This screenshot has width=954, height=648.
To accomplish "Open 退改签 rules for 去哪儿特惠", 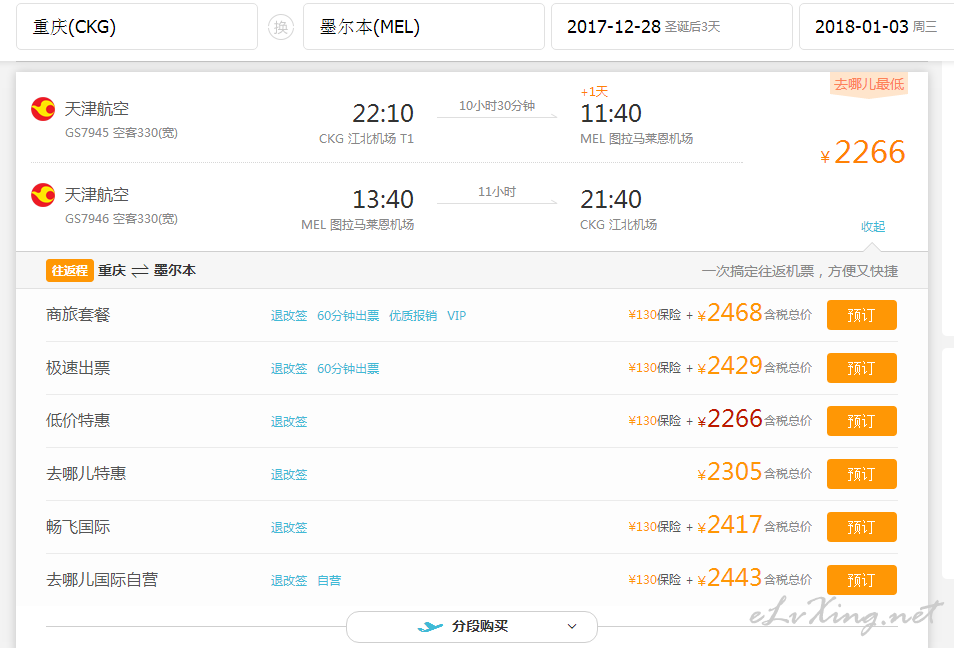I will coord(289,475).
